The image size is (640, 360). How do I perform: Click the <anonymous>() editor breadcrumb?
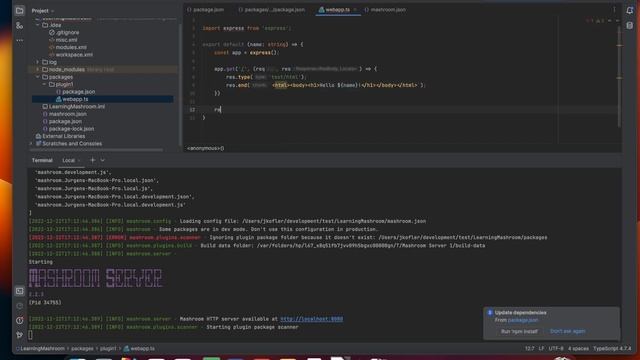[x=205, y=148]
